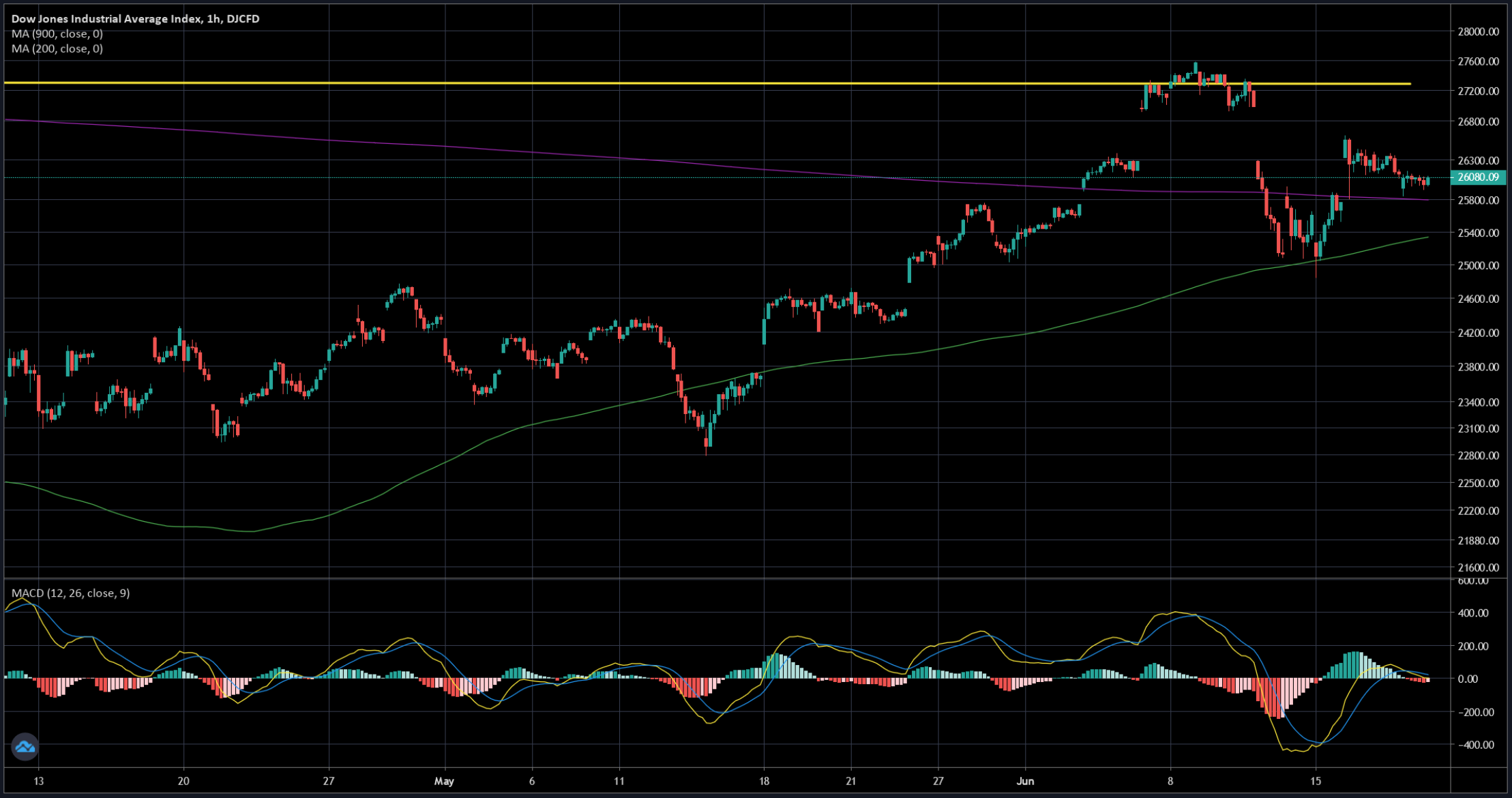Click the 21600.00 price axis label
1512x798 pixels.
pos(1478,567)
